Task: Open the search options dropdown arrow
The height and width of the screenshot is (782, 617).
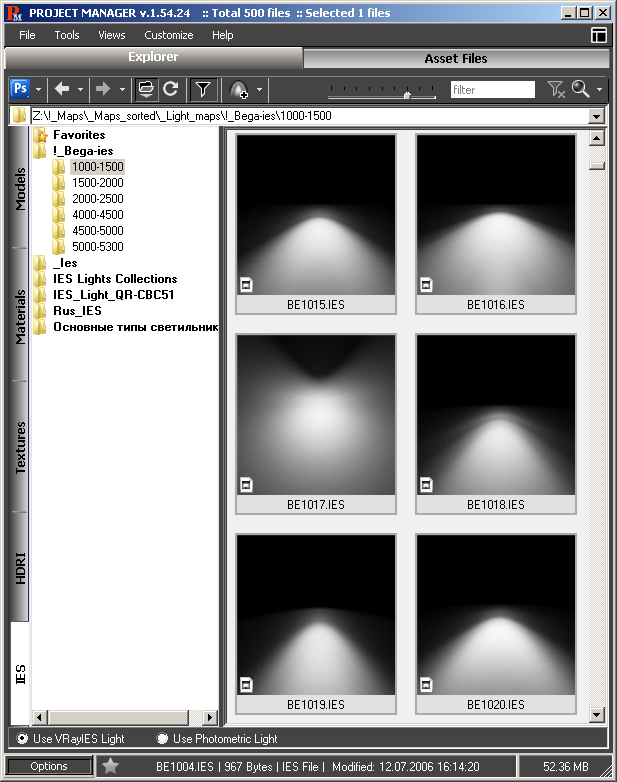Action: pos(599,90)
